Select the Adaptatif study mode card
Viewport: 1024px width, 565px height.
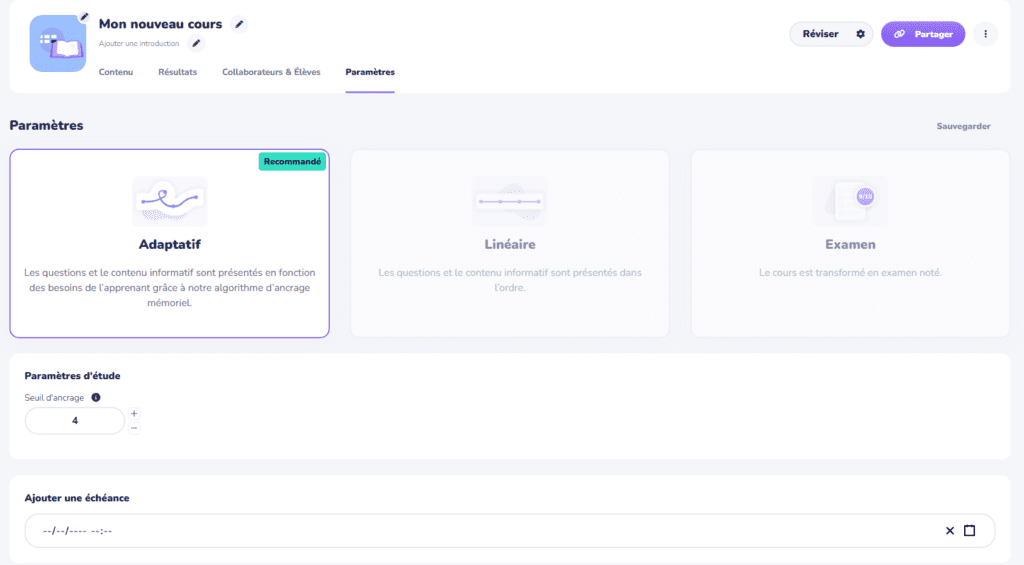169,244
